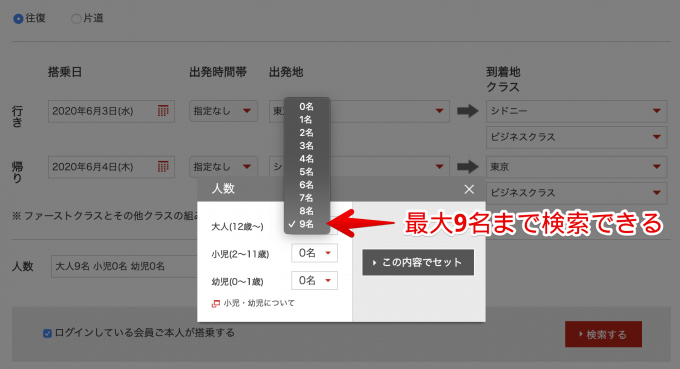Close the 人数 popup with the X
680x369 pixels.
[x=469, y=189]
